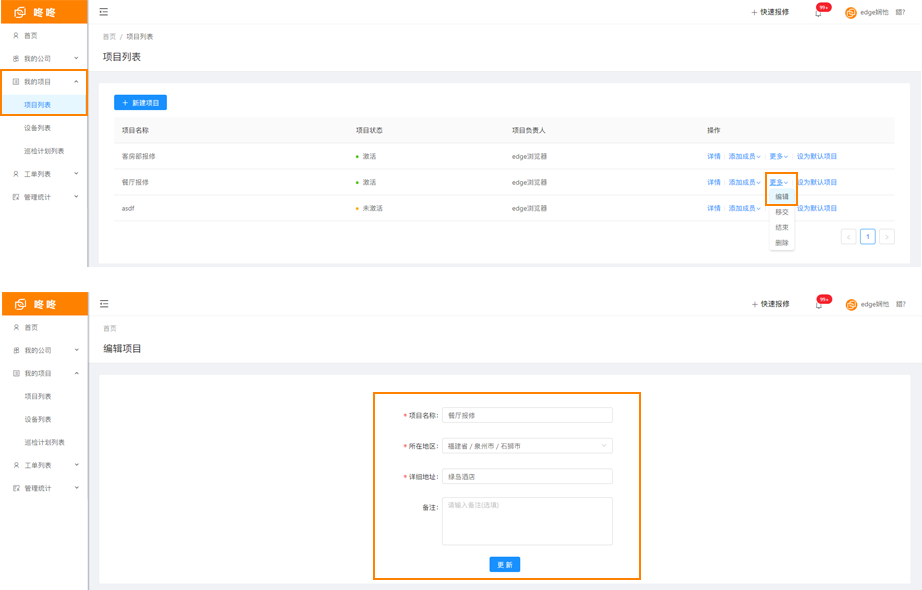This screenshot has height=590, width=922.
Task: Click the sidebar collapse icon on 项目列表 page
Action: [104, 12]
